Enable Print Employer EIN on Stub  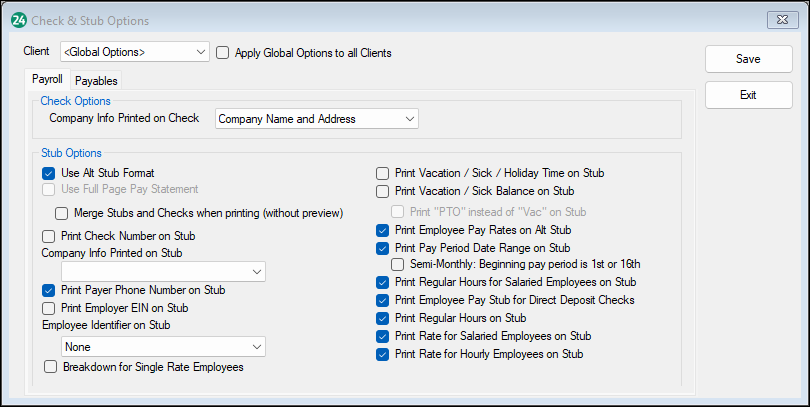49,308
